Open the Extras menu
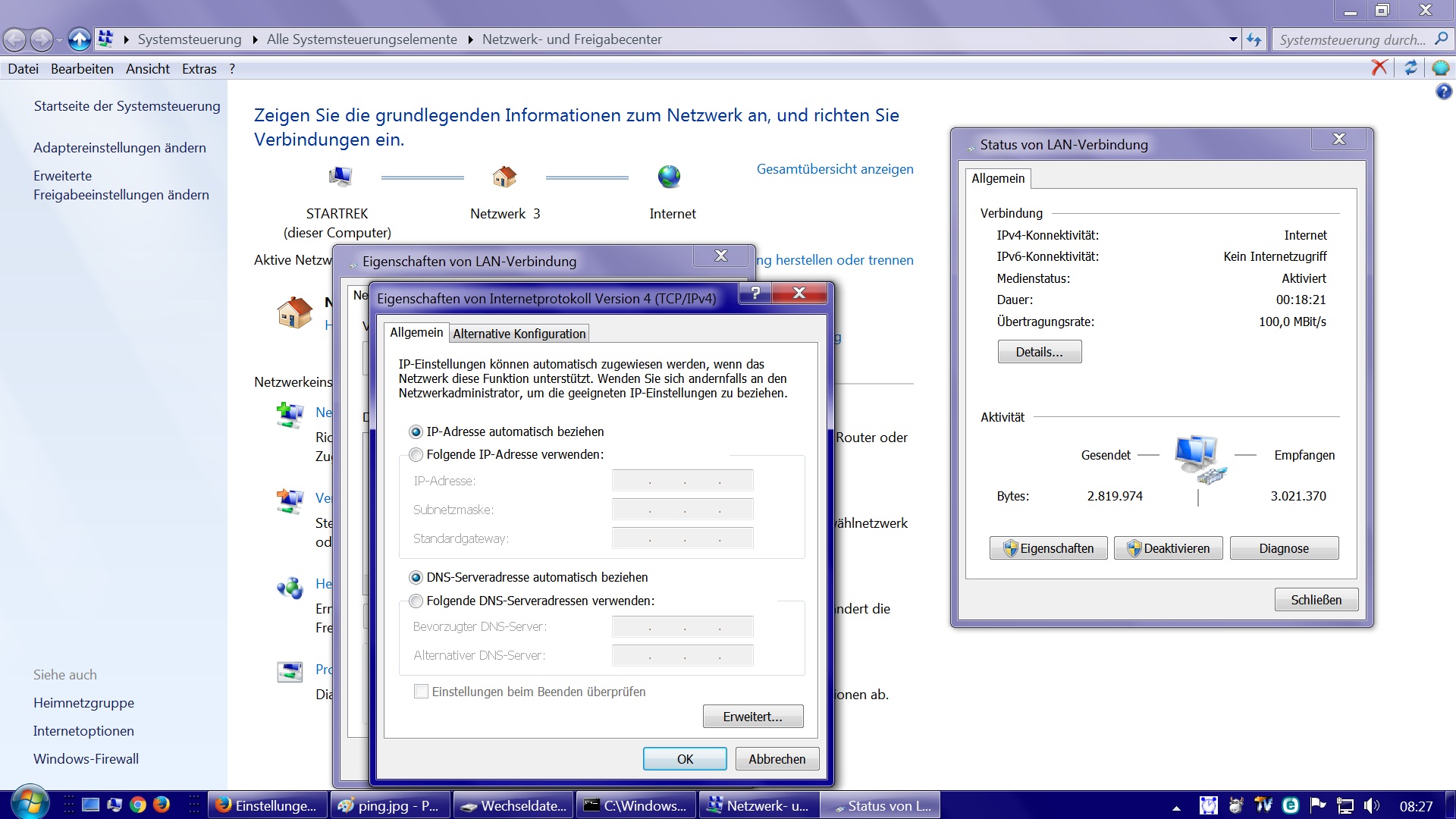The width and height of the screenshot is (1456, 819). (x=199, y=69)
